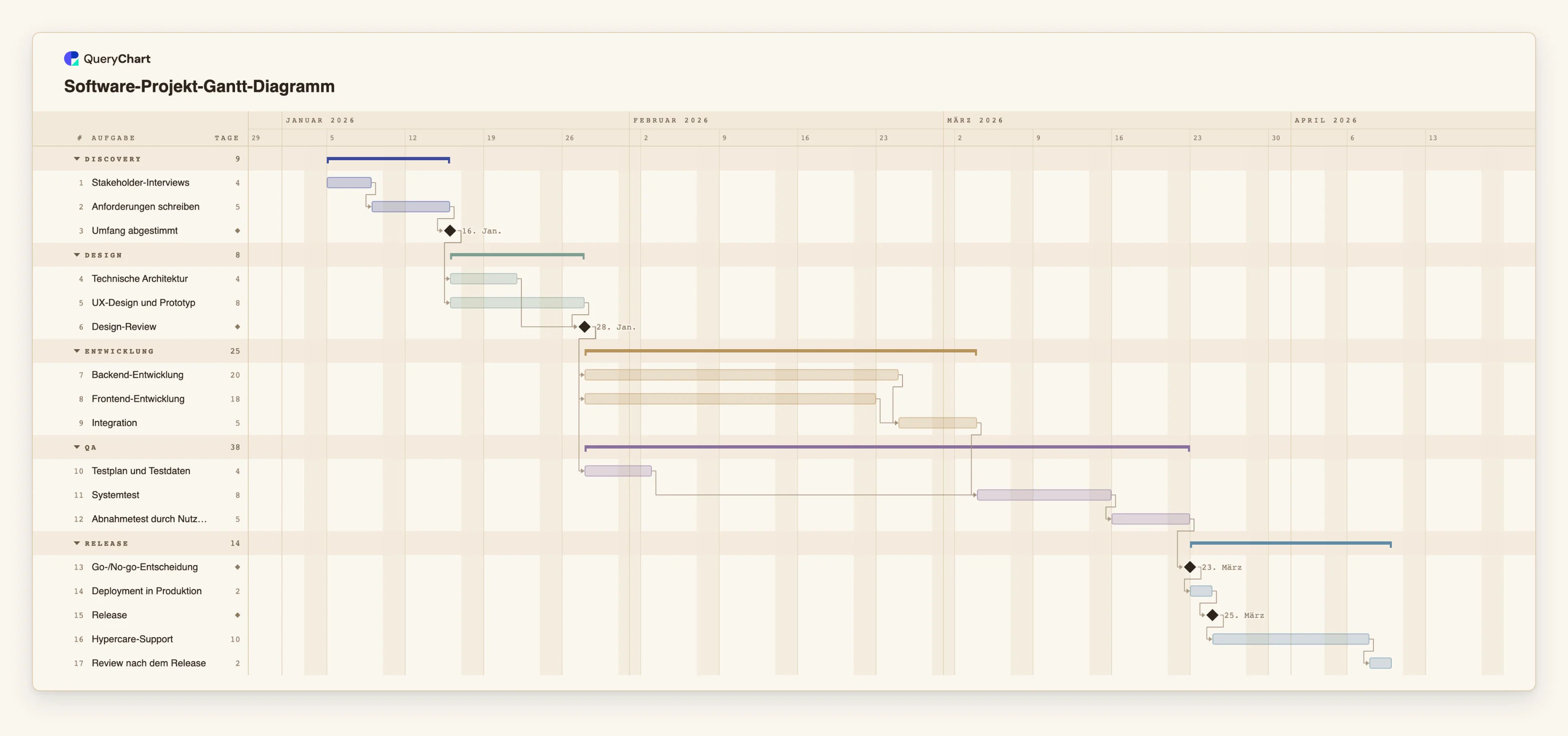This screenshot has height=736, width=1568.
Task: Select the 16. Jan. milestone diamond
Action: coord(450,231)
